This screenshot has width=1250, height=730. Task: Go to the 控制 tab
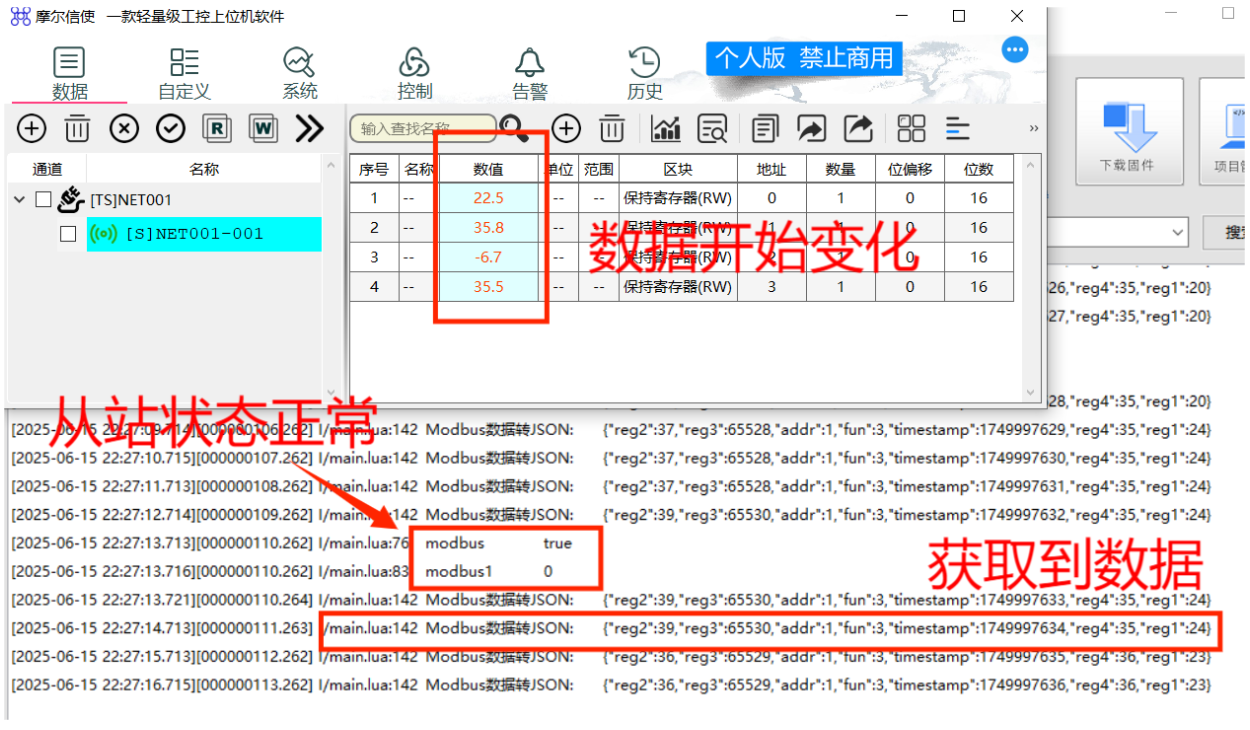[414, 73]
